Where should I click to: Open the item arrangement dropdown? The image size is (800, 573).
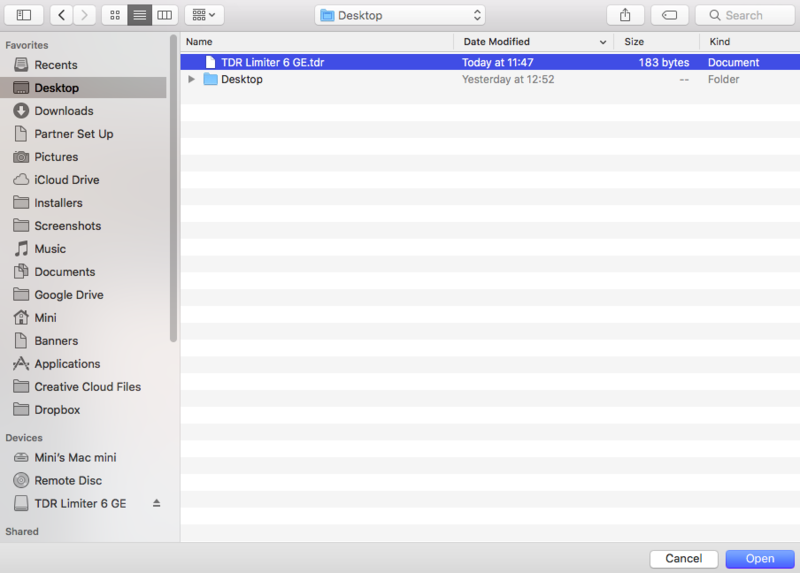pyautogui.click(x=204, y=15)
